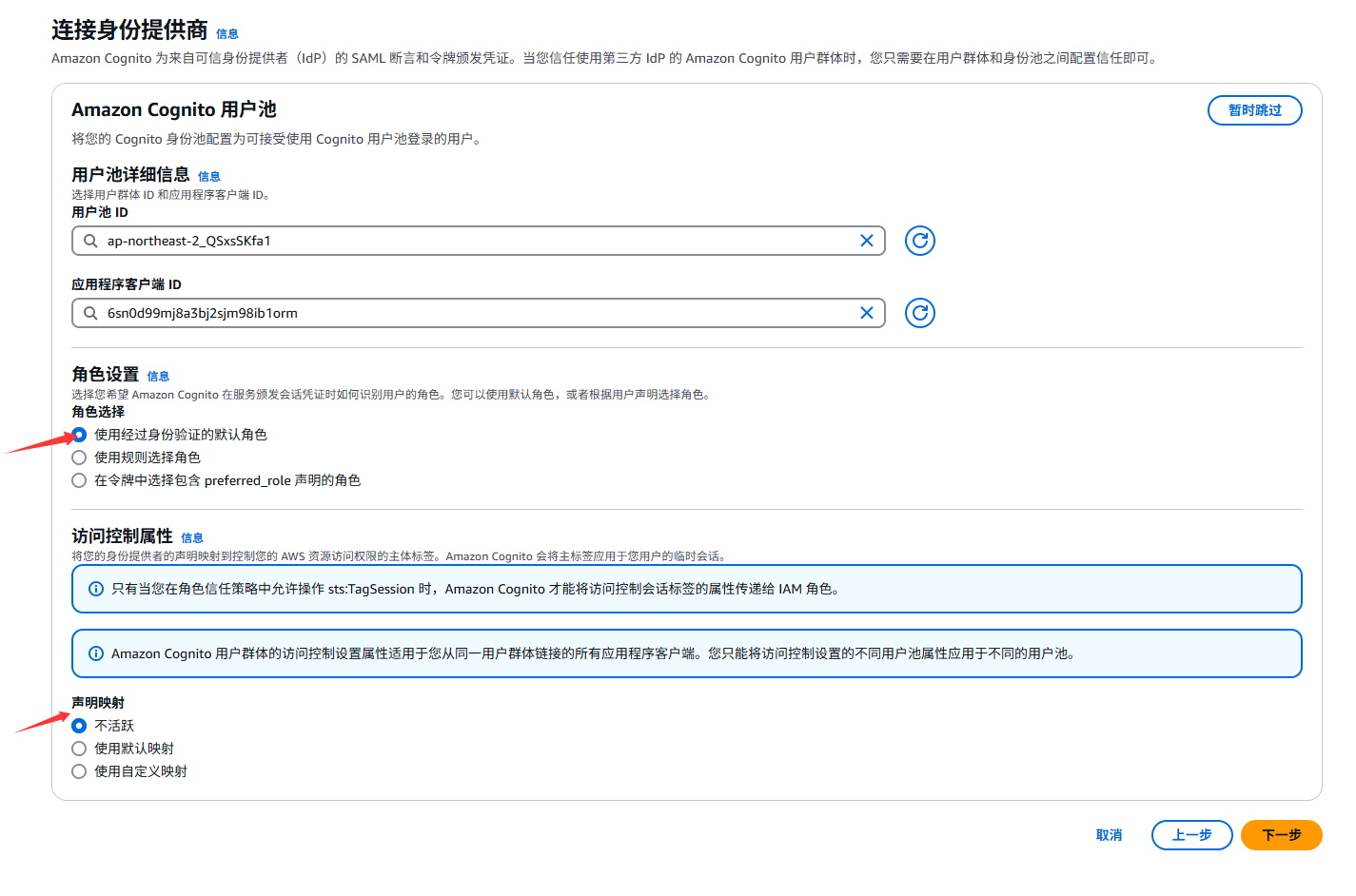Click 暂时跳过 button

tap(1254, 110)
